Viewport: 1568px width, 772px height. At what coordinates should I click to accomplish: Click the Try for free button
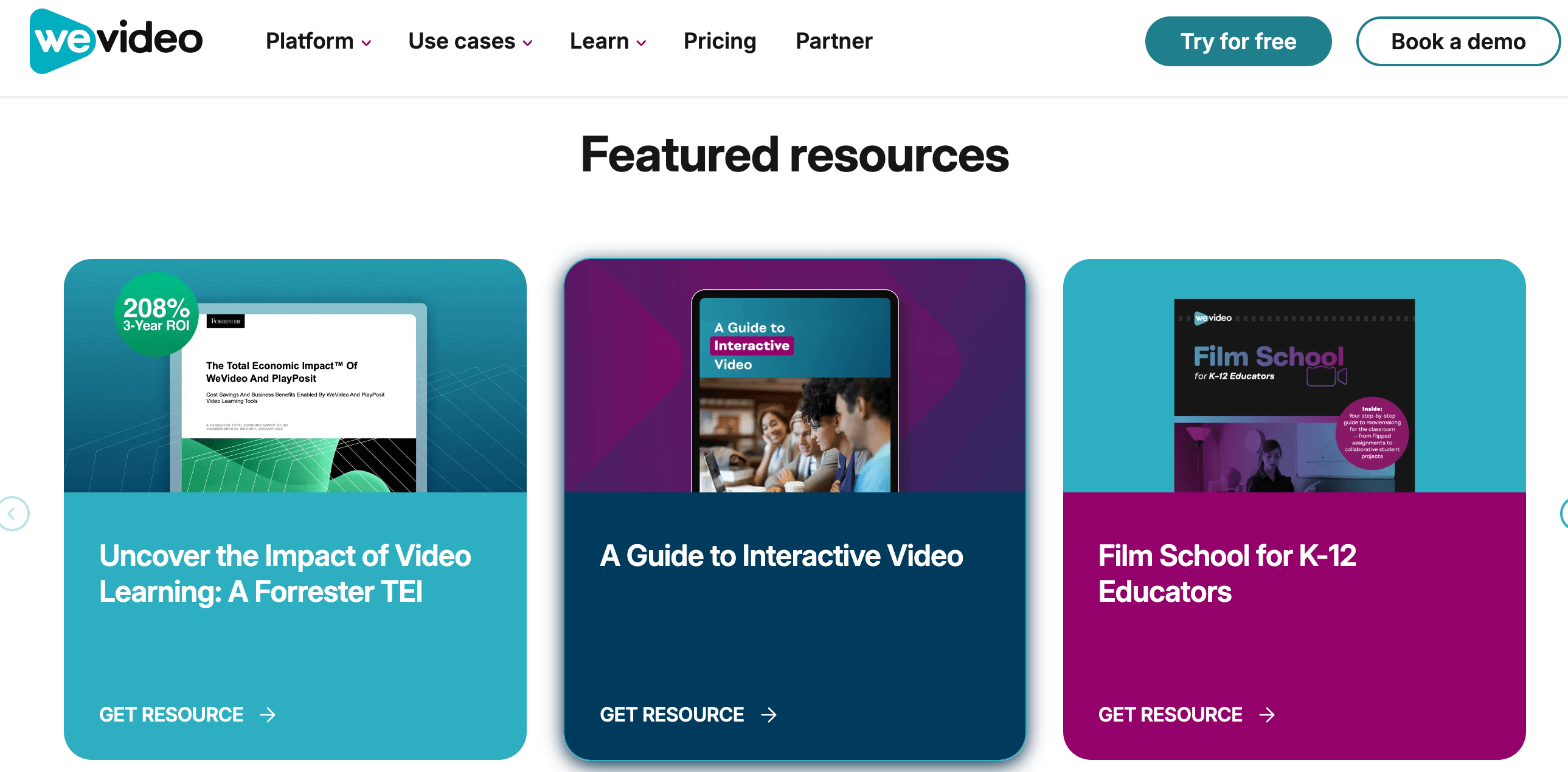click(x=1238, y=41)
